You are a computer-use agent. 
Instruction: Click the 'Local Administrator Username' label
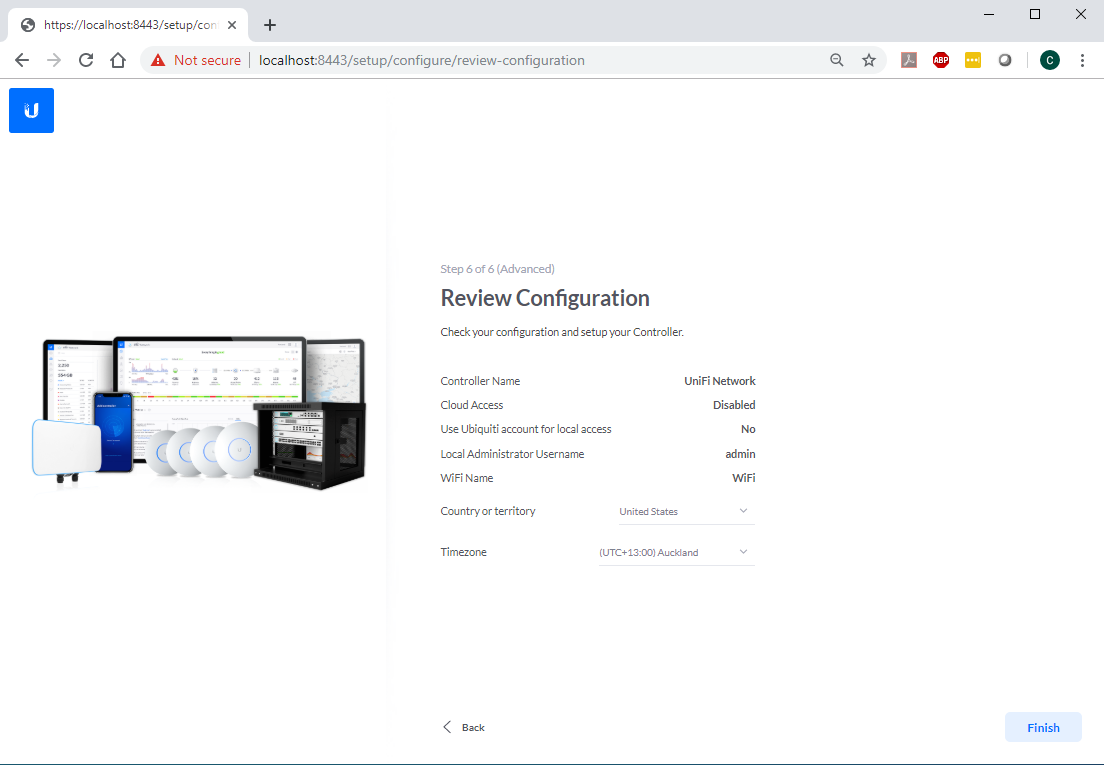[x=512, y=454]
